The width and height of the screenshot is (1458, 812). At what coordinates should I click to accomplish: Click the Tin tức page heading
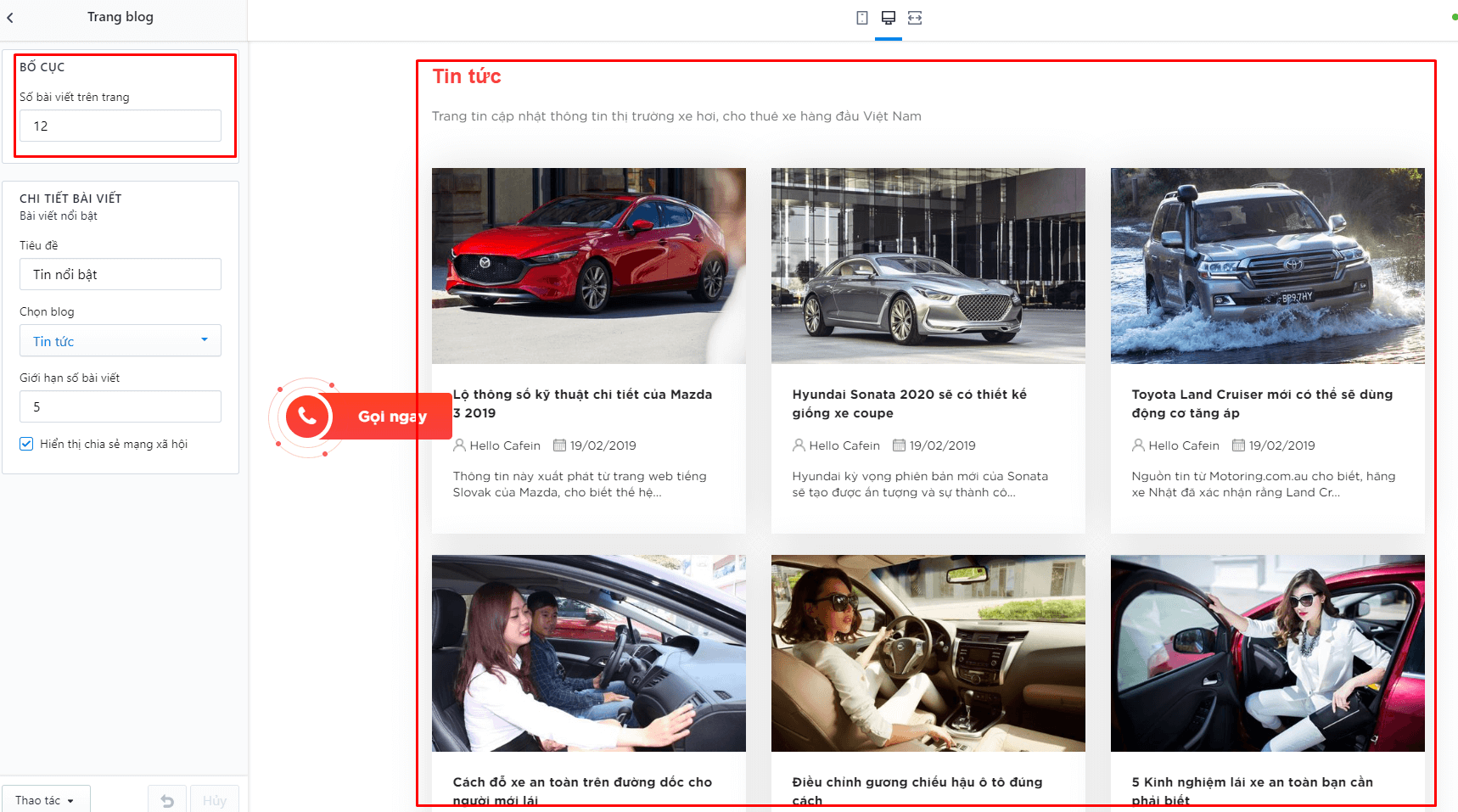(467, 76)
